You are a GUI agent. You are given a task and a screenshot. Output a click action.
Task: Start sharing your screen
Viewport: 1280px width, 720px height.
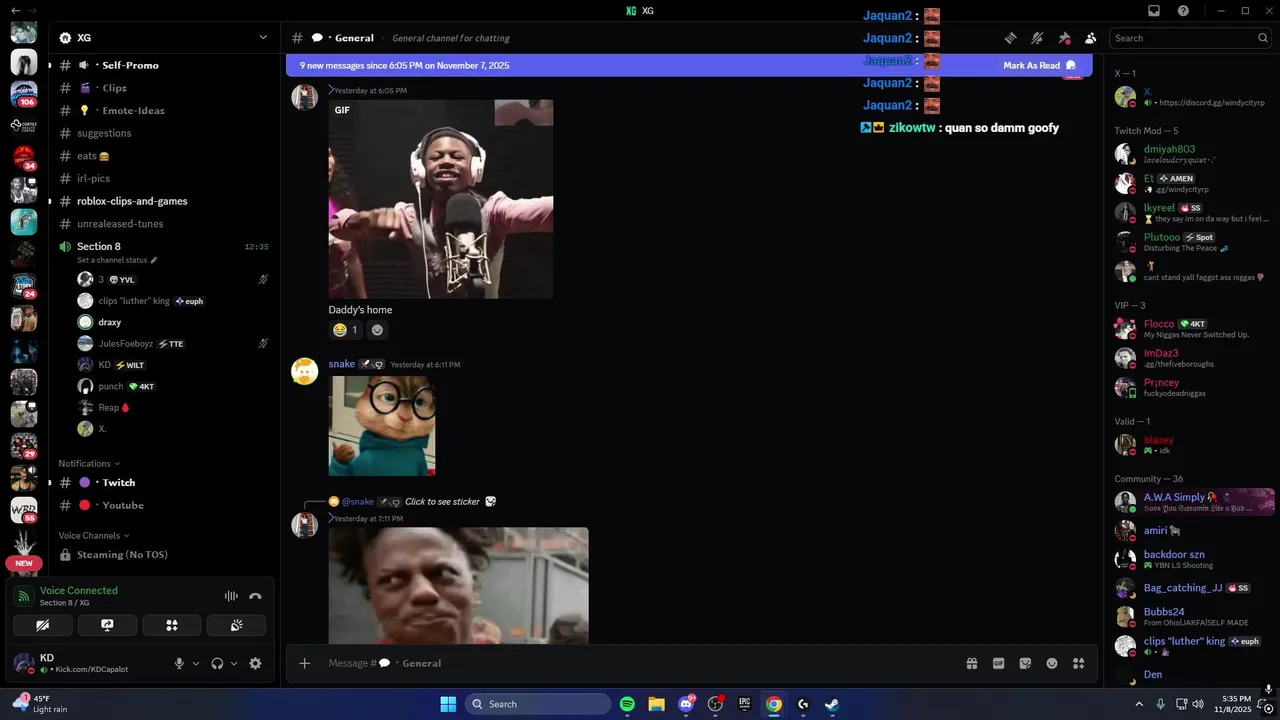click(107, 625)
